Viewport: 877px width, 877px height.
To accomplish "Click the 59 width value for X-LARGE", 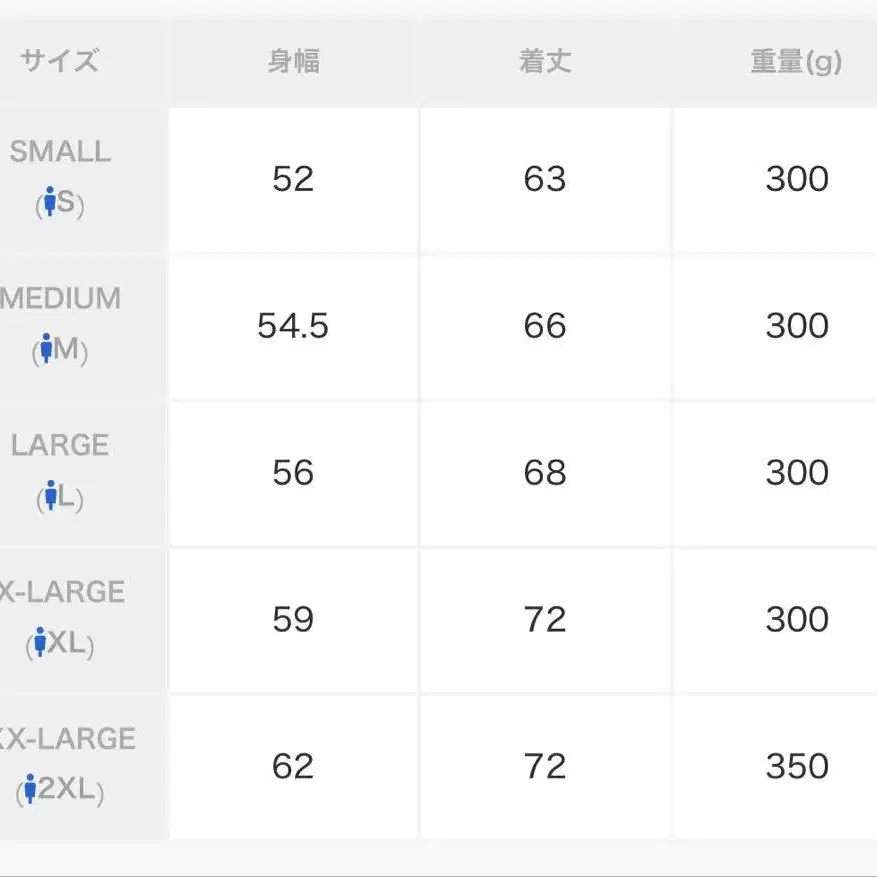I will coord(293,619).
